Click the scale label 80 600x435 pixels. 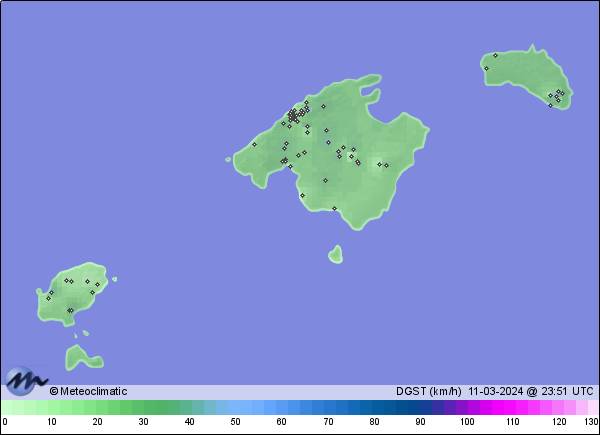(x=374, y=422)
